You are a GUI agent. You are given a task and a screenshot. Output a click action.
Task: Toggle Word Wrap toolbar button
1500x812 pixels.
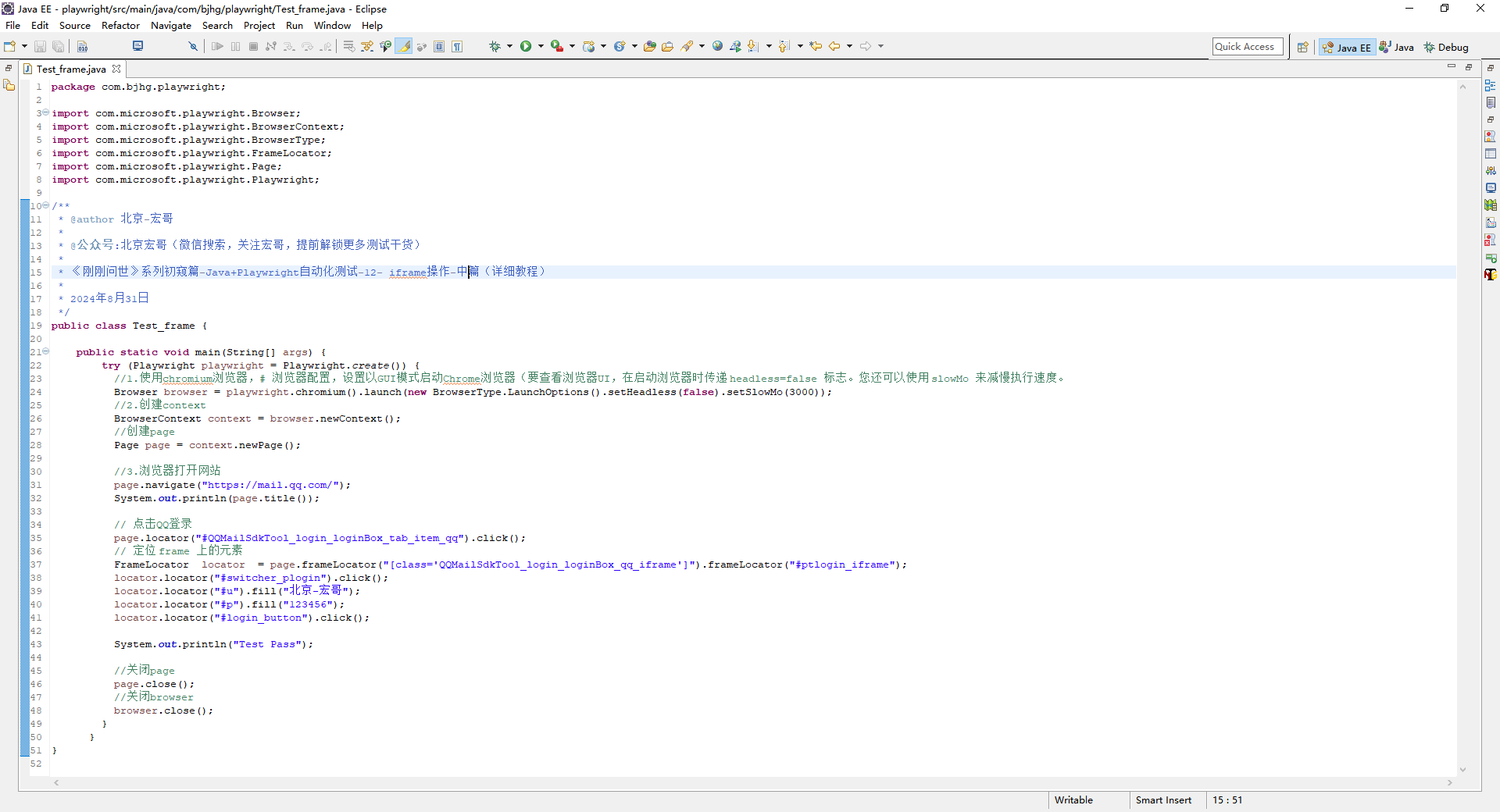(348, 47)
